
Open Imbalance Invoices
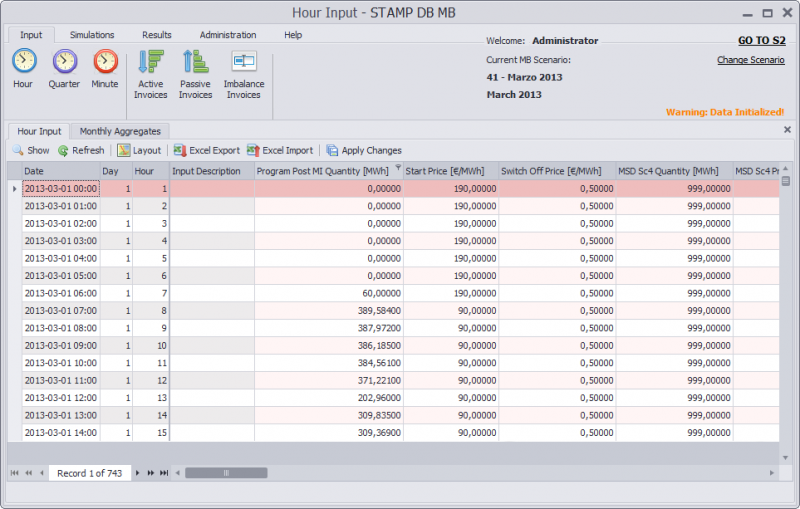pos(243,74)
